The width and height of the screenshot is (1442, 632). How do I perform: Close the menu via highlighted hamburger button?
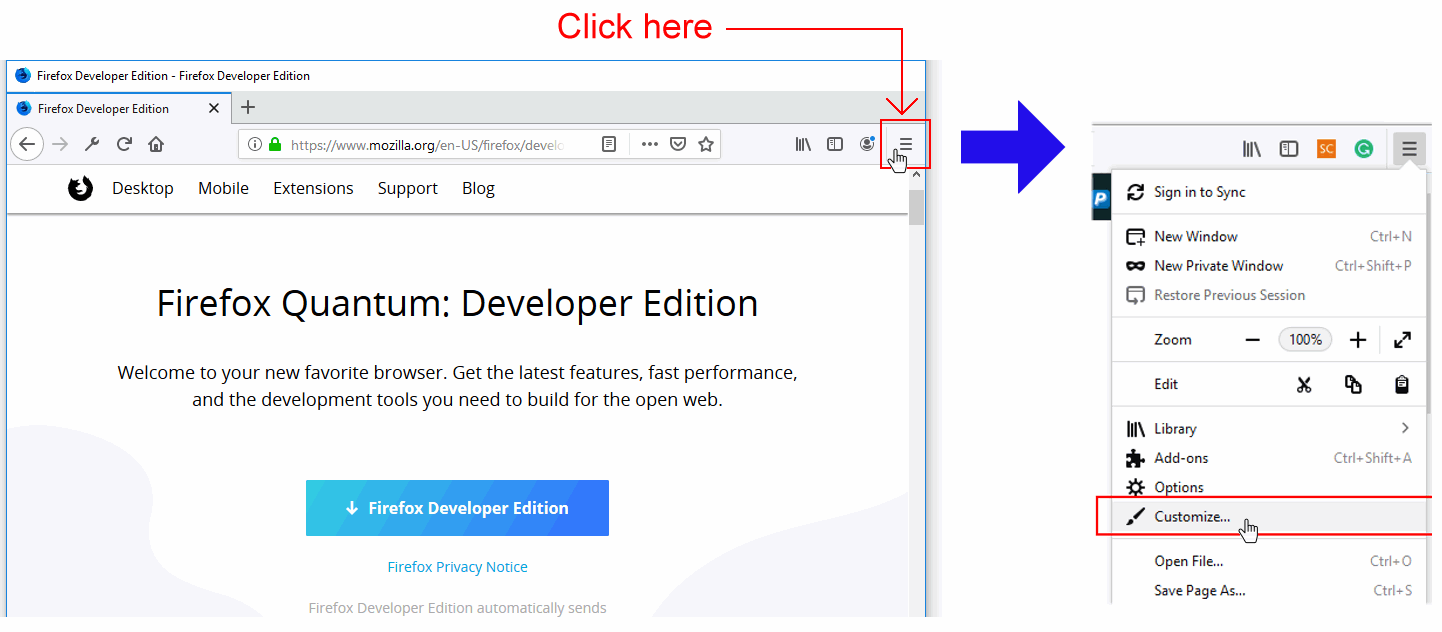pyautogui.click(x=1409, y=149)
